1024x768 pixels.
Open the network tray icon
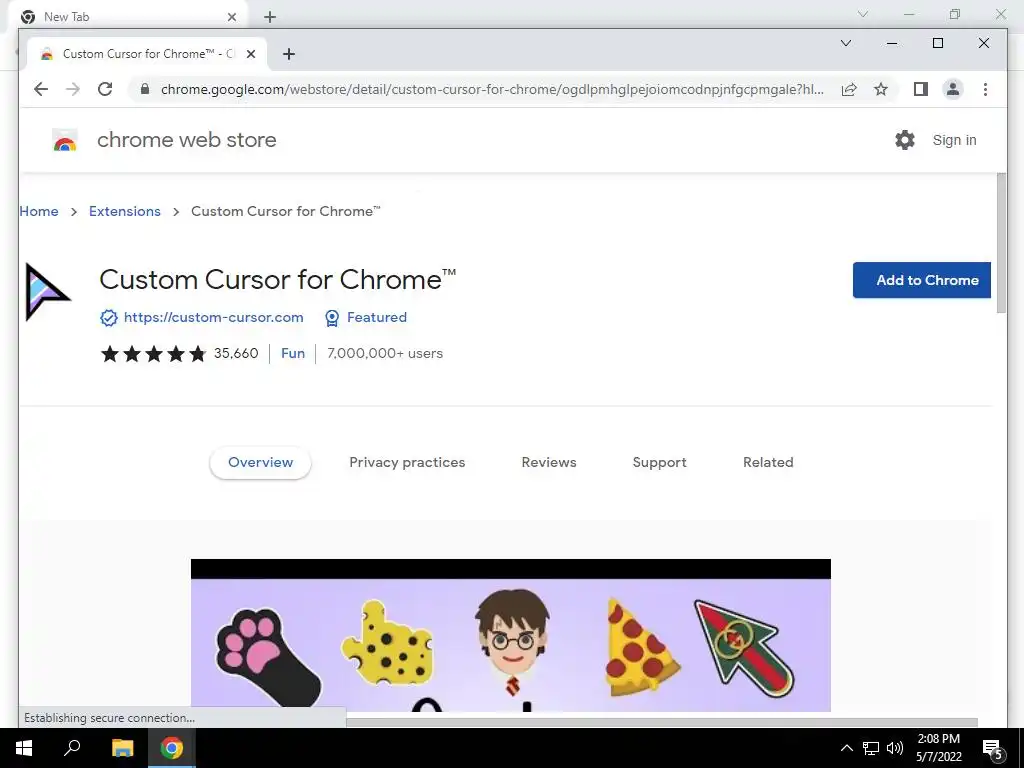click(871, 748)
